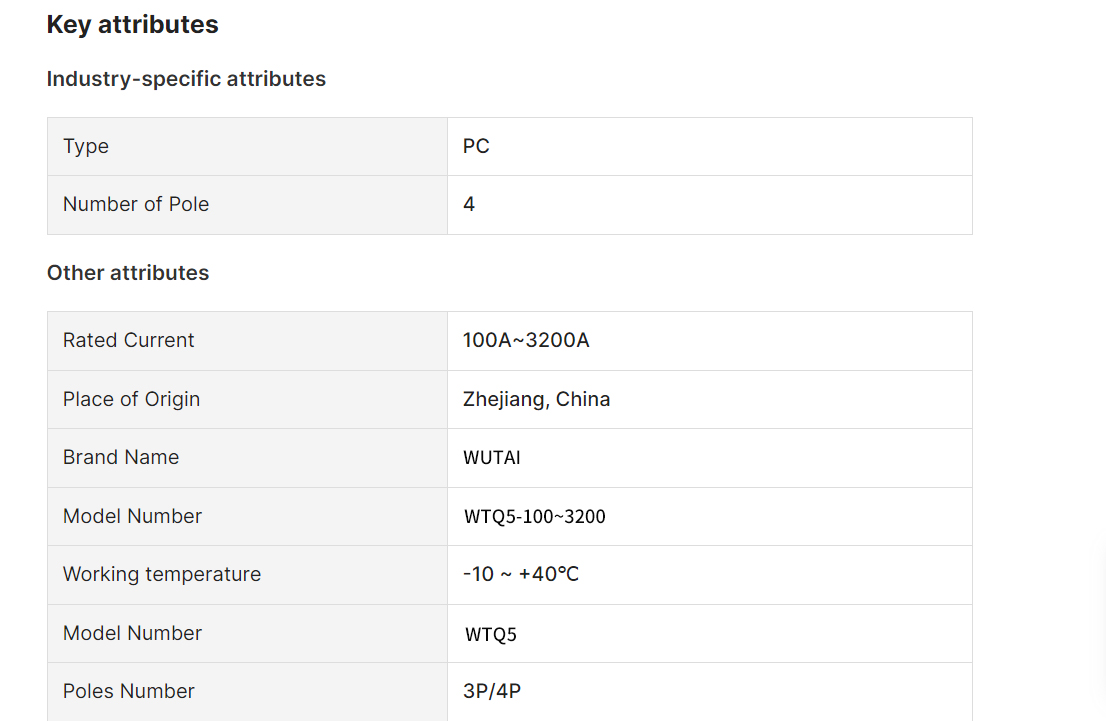Click the Other attributes subheading
Screen dimensions: 1106x721
[x=128, y=273]
